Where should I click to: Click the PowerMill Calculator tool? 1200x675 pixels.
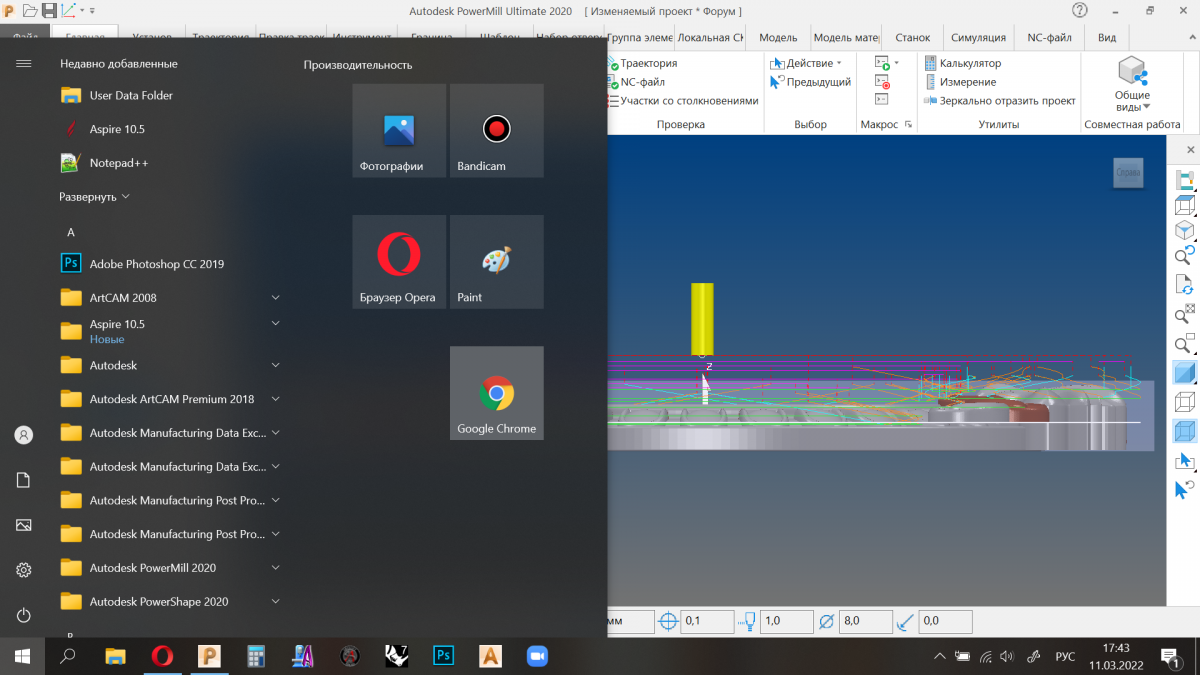tap(962, 63)
